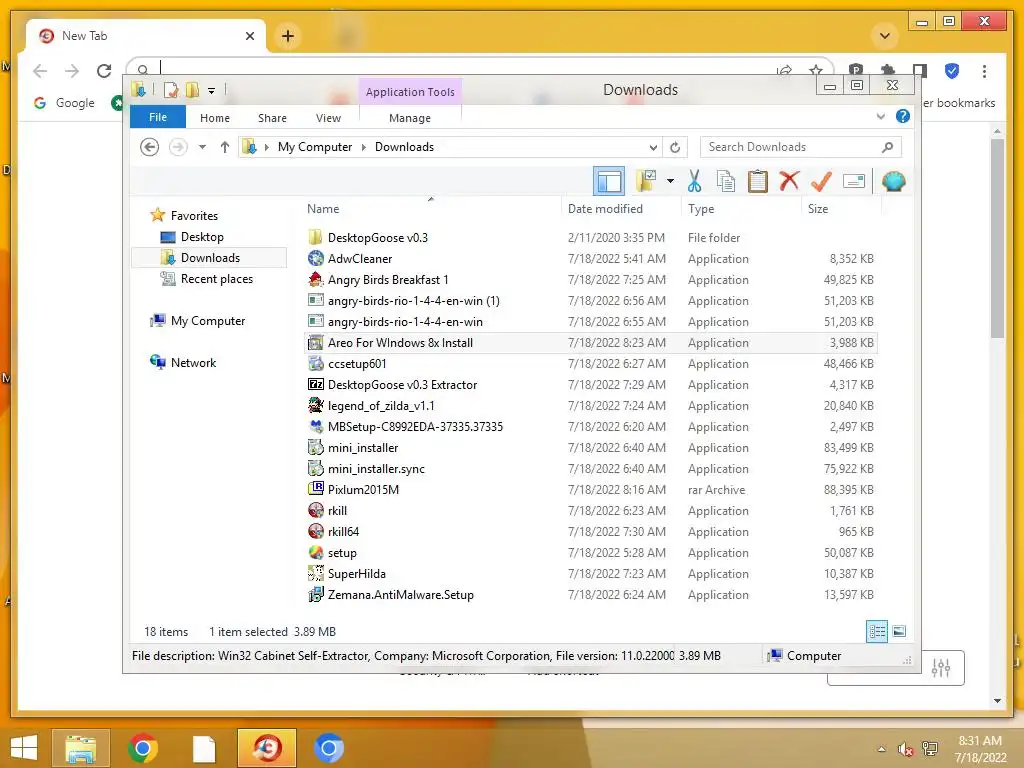Click the muted volume tray icon
Viewport: 1024px width, 768px height.
(905, 749)
